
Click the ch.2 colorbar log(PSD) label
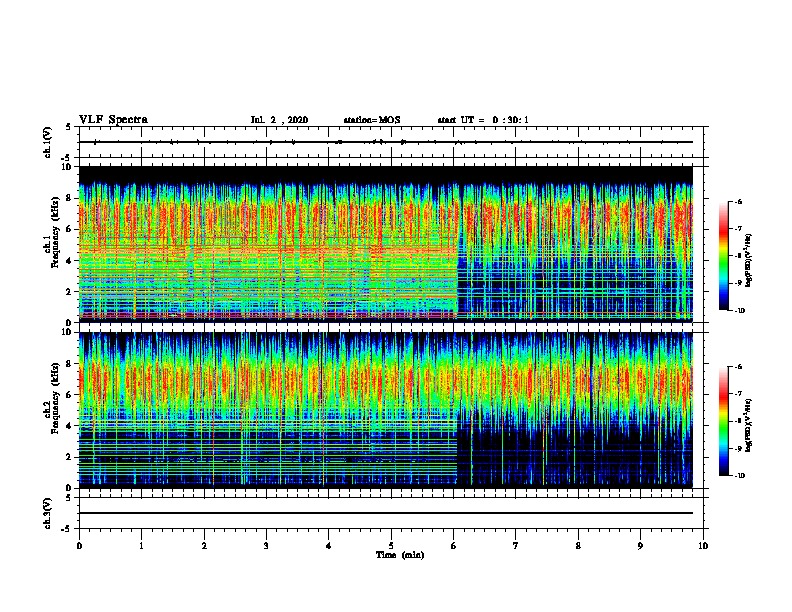pyautogui.click(x=749, y=425)
